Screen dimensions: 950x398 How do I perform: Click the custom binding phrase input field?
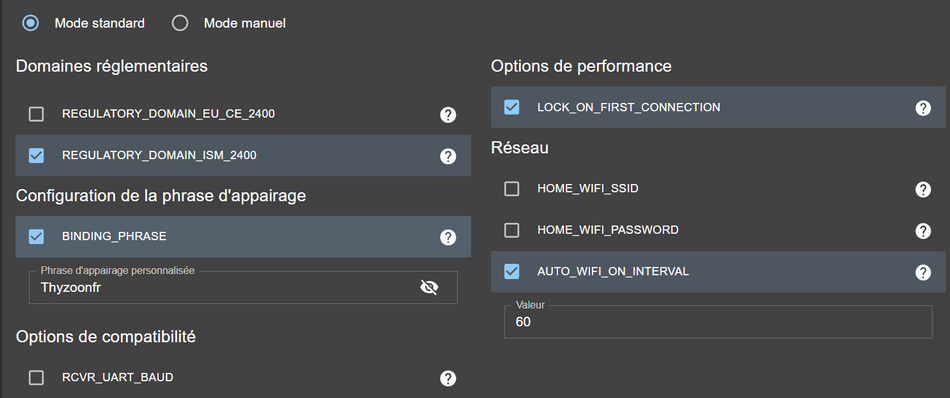click(x=243, y=287)
